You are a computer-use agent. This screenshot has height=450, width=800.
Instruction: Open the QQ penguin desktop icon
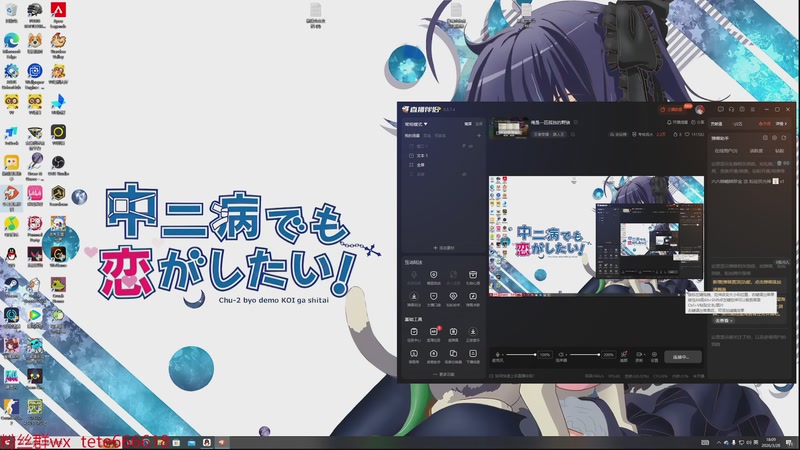click(11, 256)
